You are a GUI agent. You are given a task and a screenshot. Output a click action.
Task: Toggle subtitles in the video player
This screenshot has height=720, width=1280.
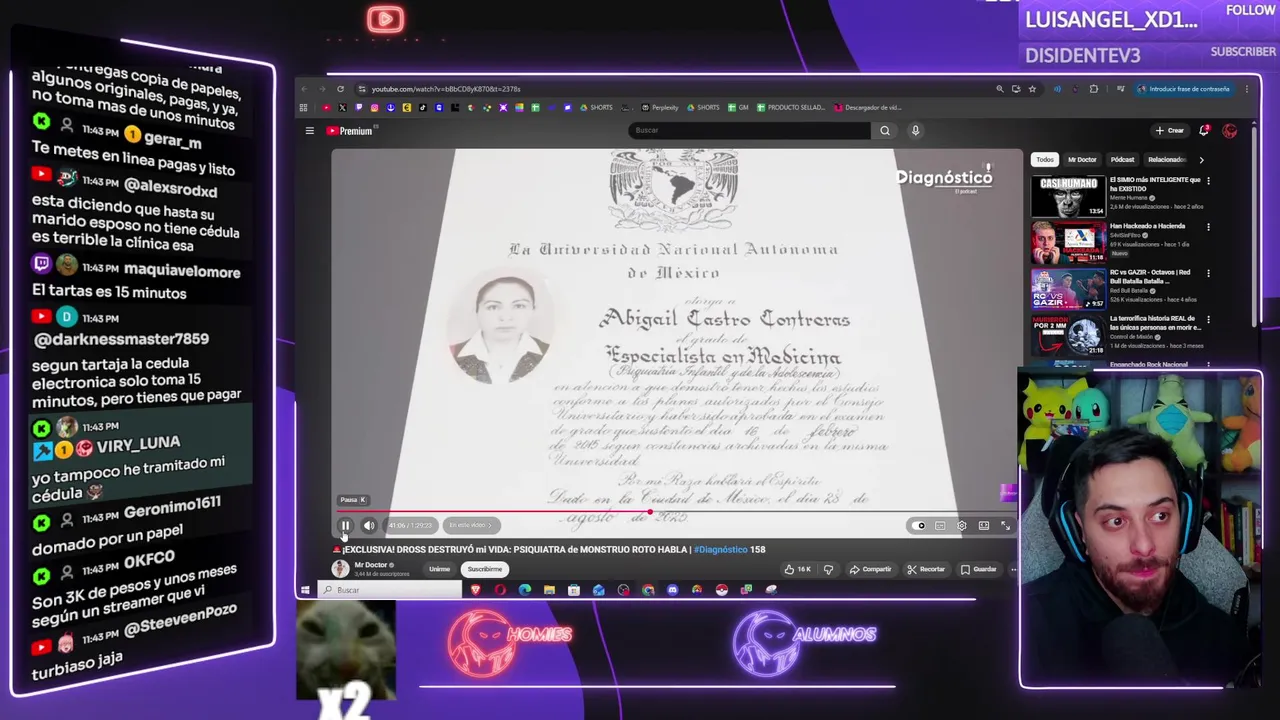pyautogui.click(x=940, y=525)
